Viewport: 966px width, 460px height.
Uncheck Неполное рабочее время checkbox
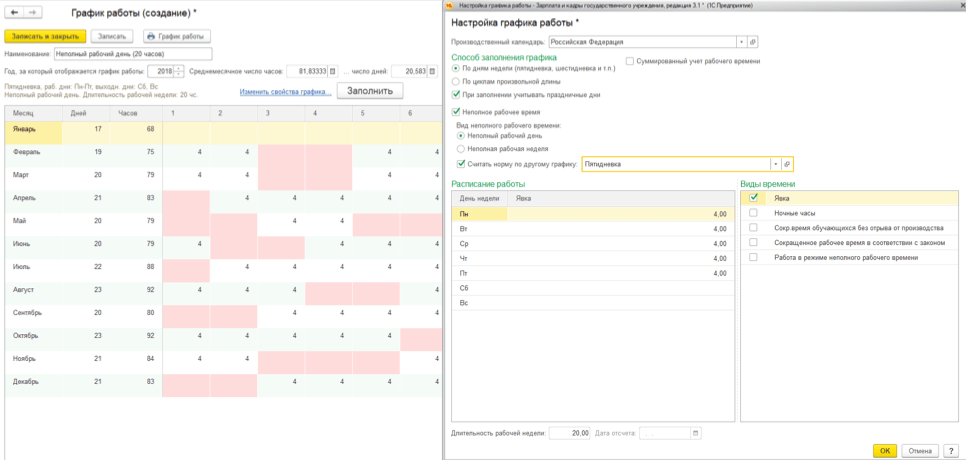point(457,112)
